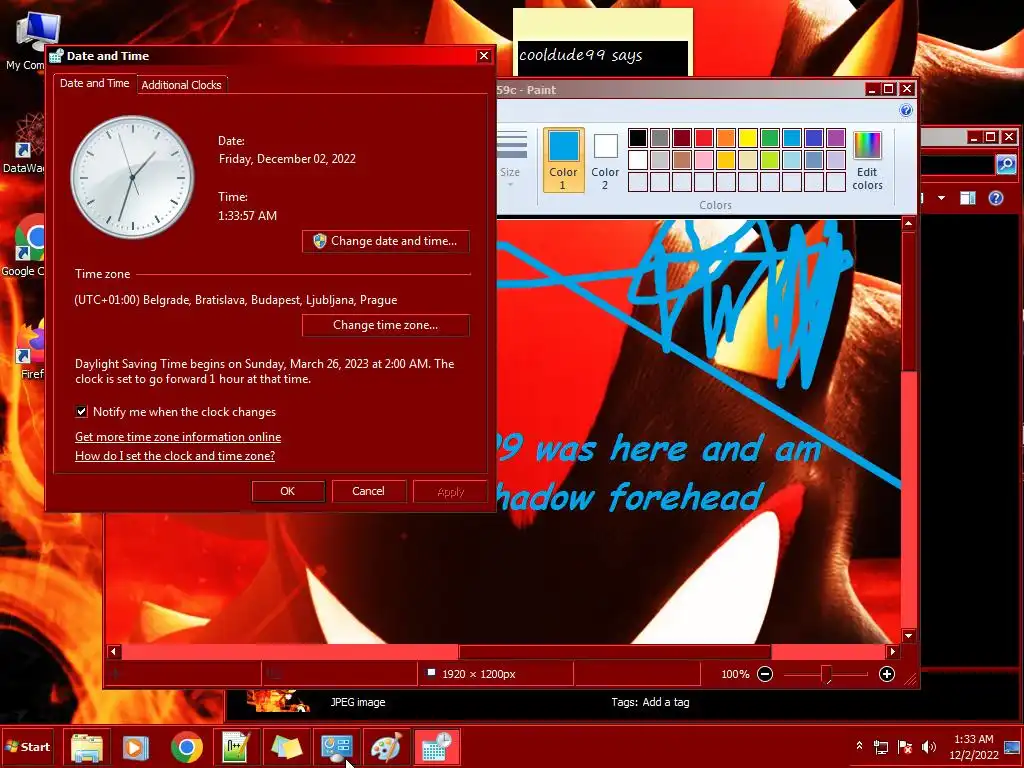This screenshot has height=768, width=1024.
Task: Click Cancel in Date and Time dialog
Action: [x=368, y=491]
